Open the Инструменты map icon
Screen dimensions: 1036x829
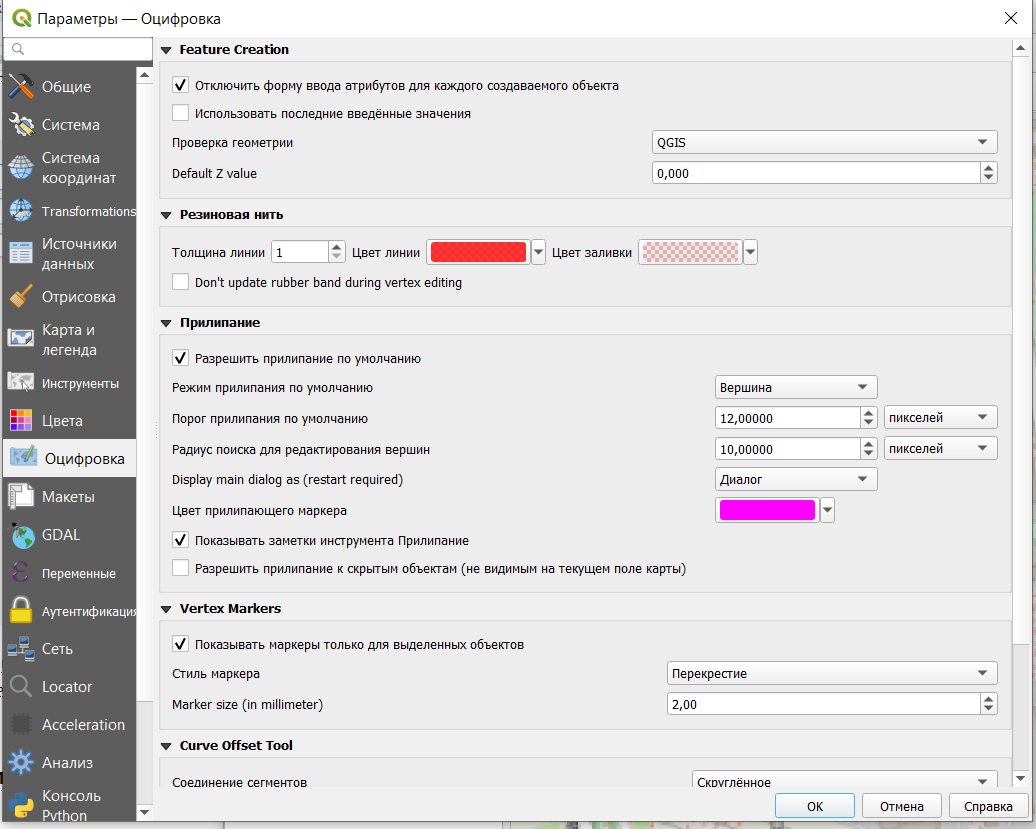[x=20, y=383]
